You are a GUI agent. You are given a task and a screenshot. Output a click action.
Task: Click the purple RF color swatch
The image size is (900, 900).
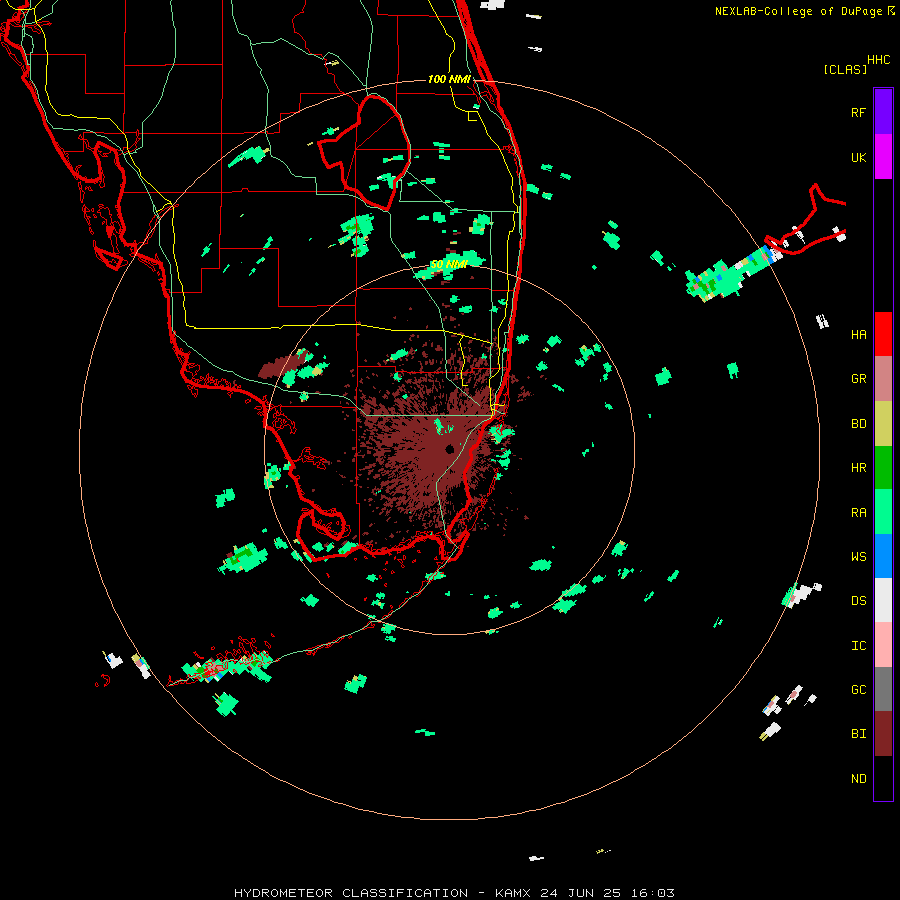pyautogui.click(x=883, y=112)
